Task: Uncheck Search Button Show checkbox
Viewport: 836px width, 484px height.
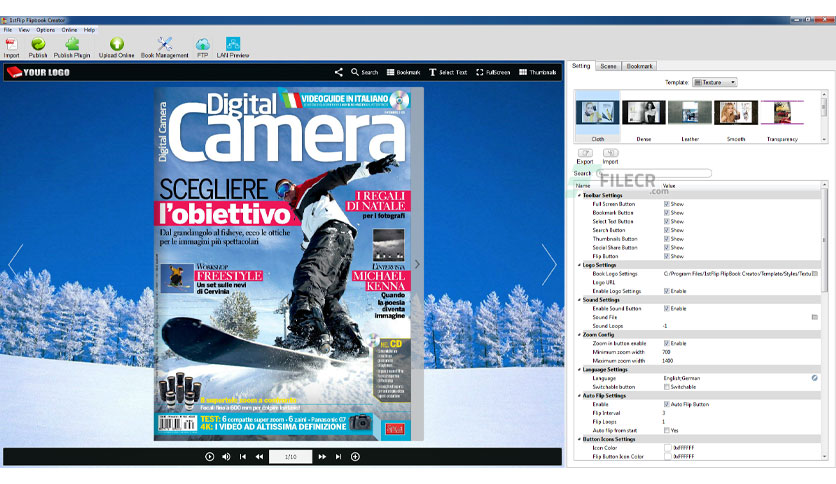Action: click(x=666, y=230)
